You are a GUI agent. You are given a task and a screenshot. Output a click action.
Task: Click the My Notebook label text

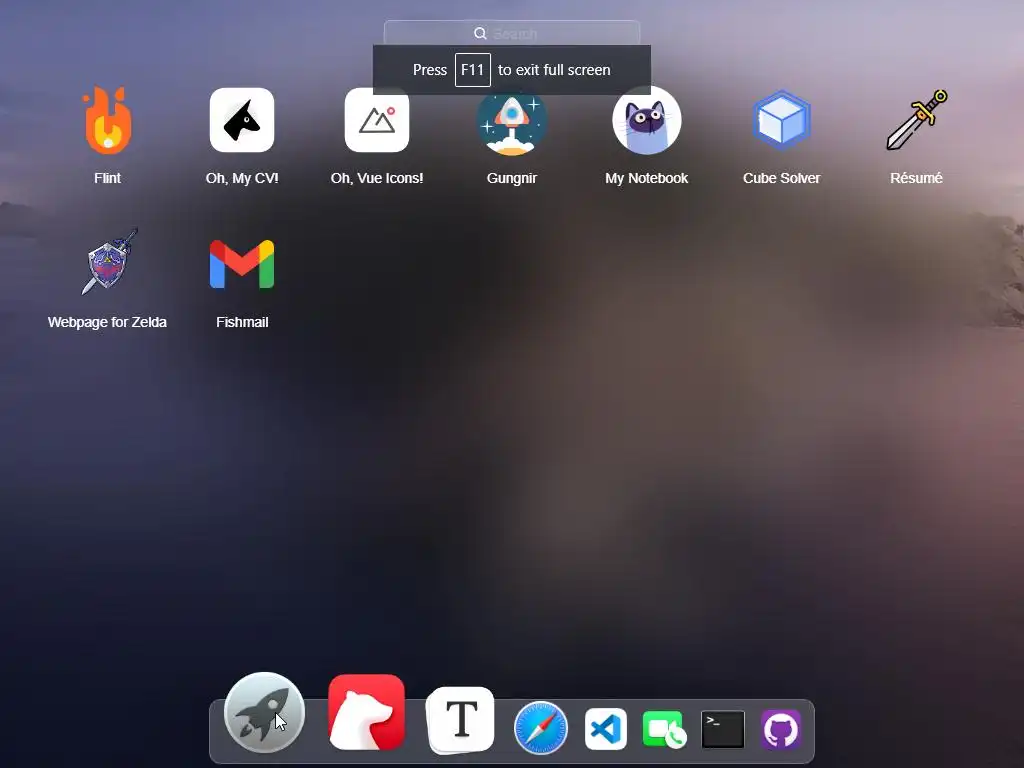647,178
